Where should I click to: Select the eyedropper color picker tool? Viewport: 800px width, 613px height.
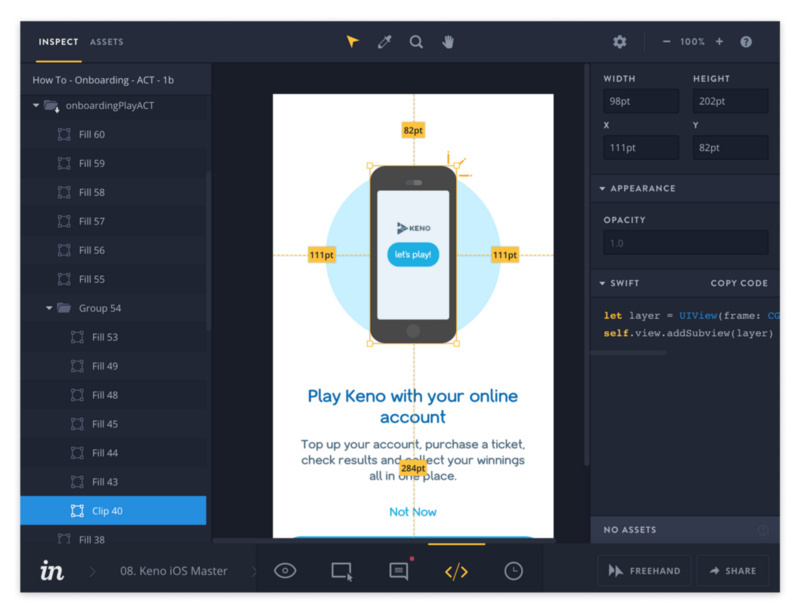[x=383, y=42]
